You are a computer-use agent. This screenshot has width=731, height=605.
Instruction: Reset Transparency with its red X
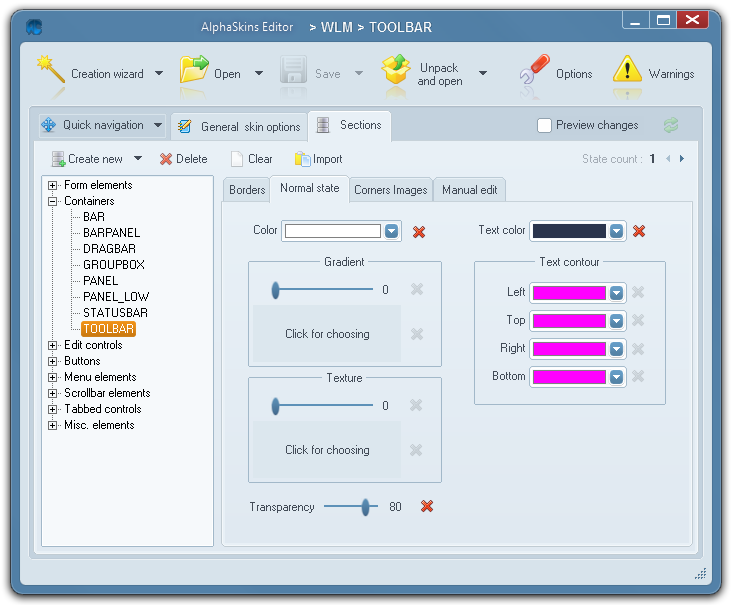427,506
